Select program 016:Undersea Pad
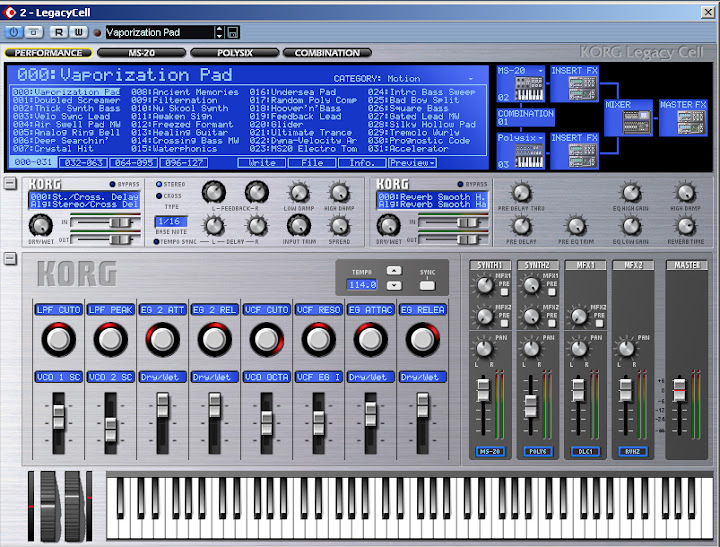Image resolution: width=720 pixels, height=547 pixels. tap(293, 92)
